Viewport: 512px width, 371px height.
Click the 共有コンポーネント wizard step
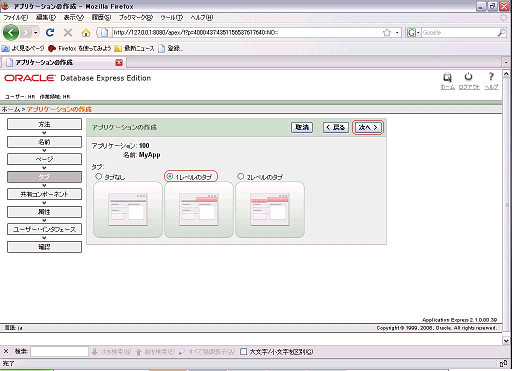pos(44,194)
